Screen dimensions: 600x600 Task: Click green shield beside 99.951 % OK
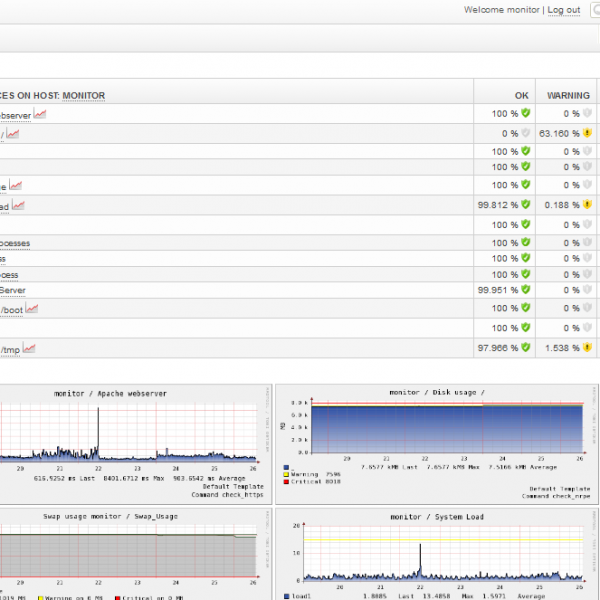pos(525,290)
